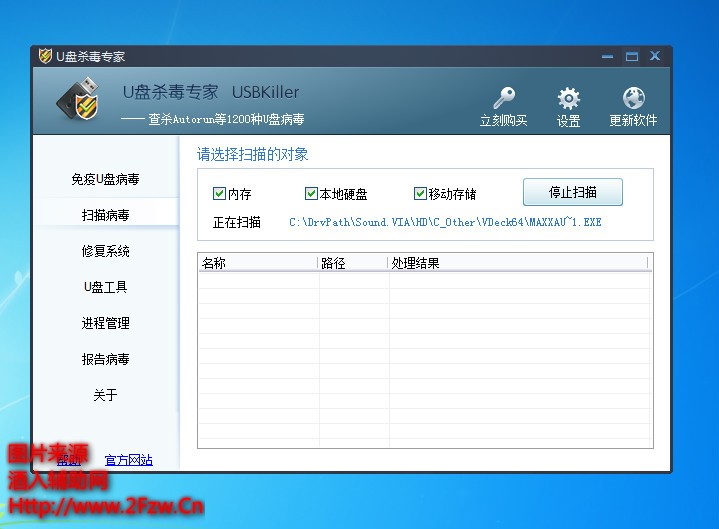Image resolution: width=719 pixels, height=529 pixels.
Task: Click the 官方网站 link
Action: point(129,460)
